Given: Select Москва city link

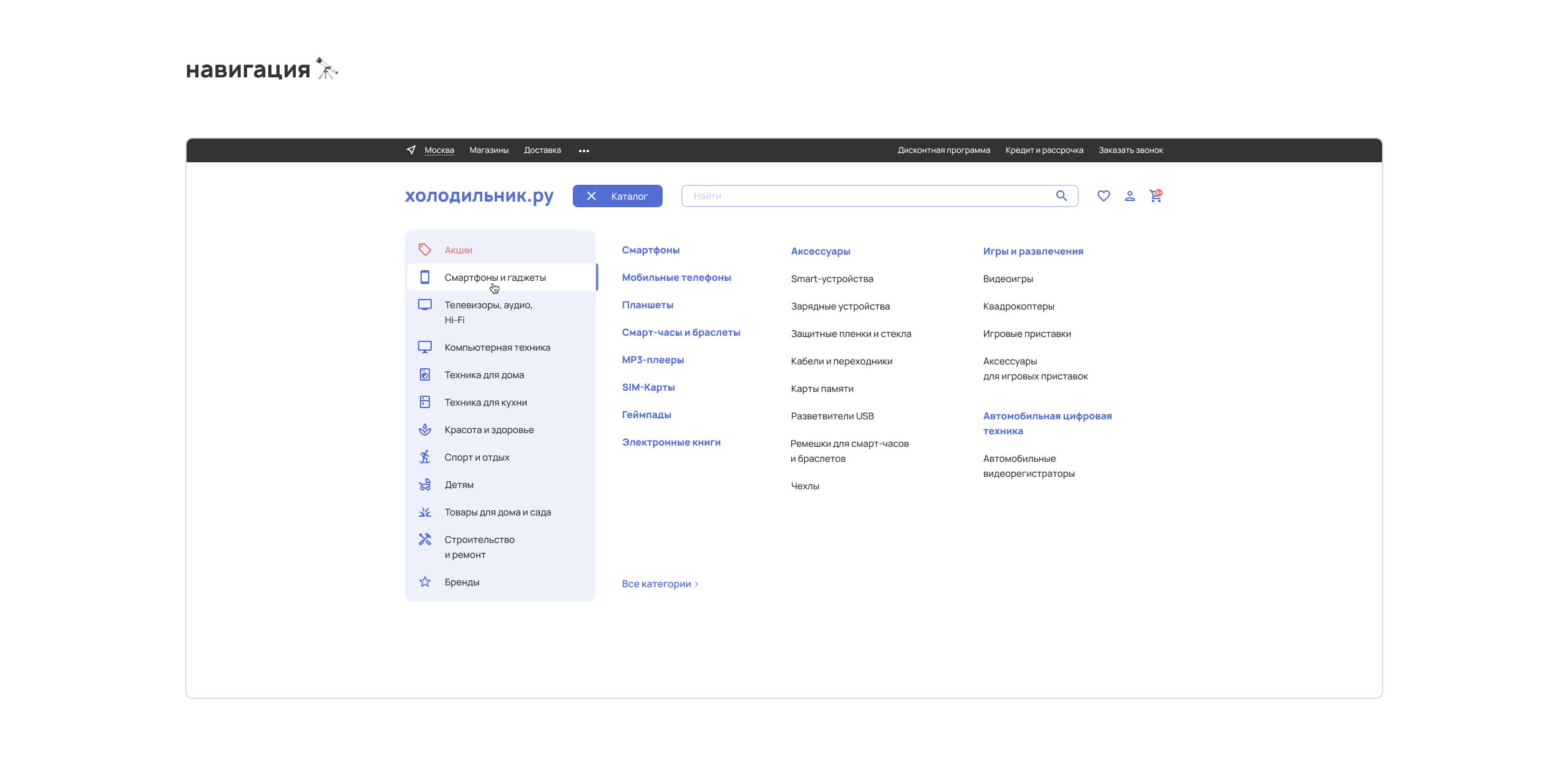Looking at the screenshot, I should [439, 150].
